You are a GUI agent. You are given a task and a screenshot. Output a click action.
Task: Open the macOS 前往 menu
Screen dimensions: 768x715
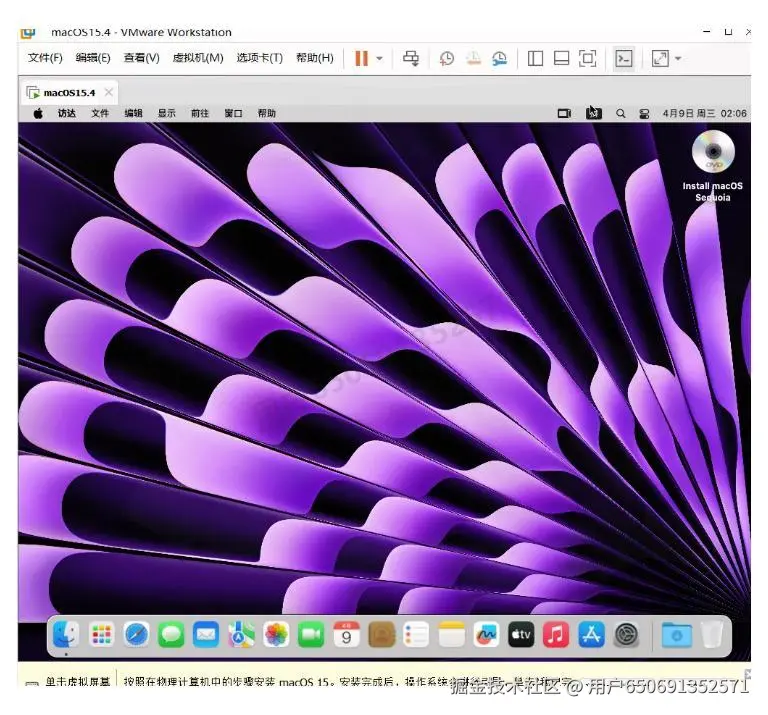(200, 113)
